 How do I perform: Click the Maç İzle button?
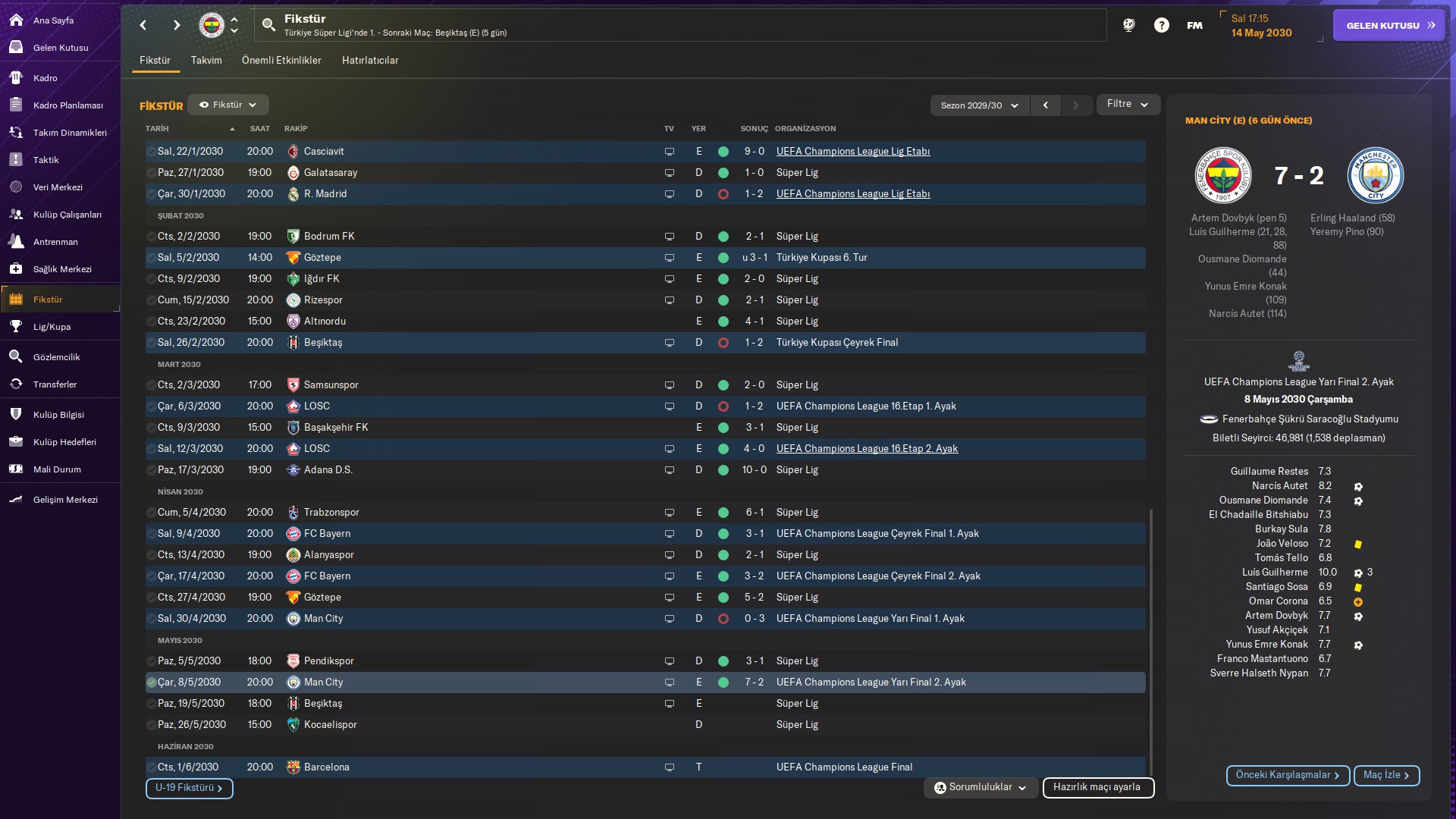1385,776
